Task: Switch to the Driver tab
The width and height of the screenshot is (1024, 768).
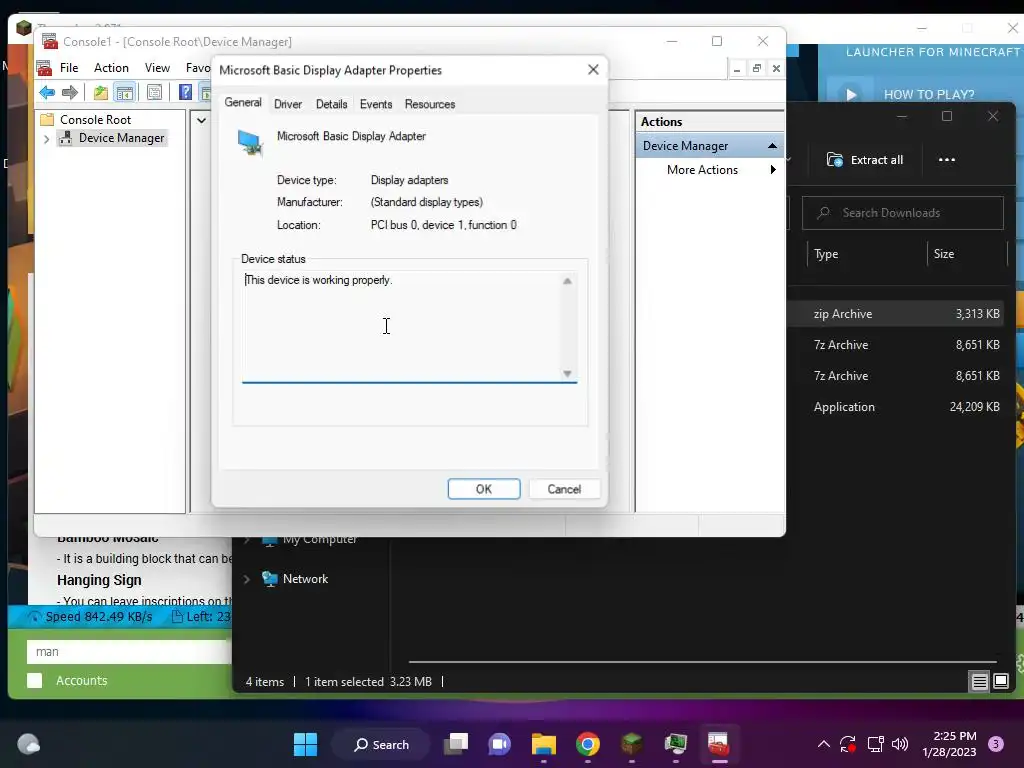Action: tap(288, 104)
